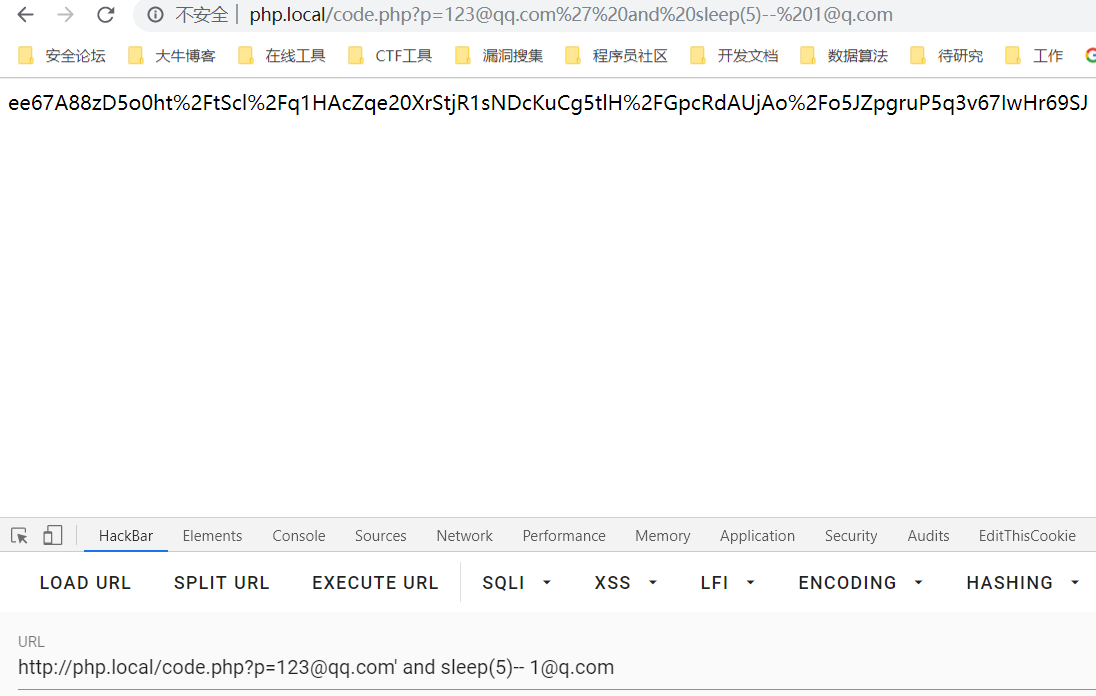
Task: Open the 在线工具 bookmark folder
Action: (x=283, y=56)
